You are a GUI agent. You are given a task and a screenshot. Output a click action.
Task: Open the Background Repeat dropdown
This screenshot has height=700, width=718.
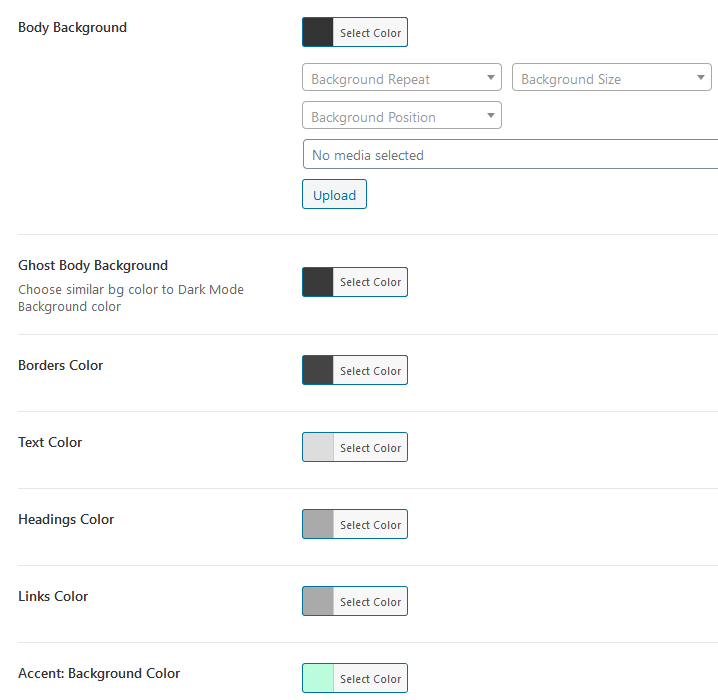[401, 79]
